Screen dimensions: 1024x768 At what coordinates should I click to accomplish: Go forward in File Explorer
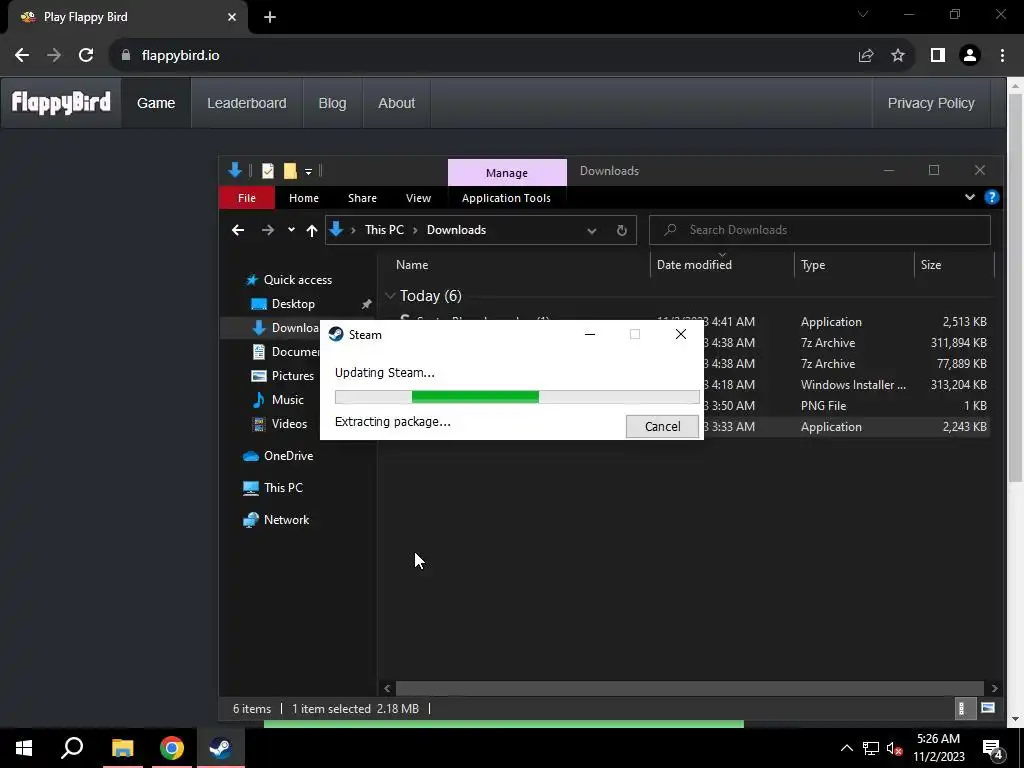point(268,230)
